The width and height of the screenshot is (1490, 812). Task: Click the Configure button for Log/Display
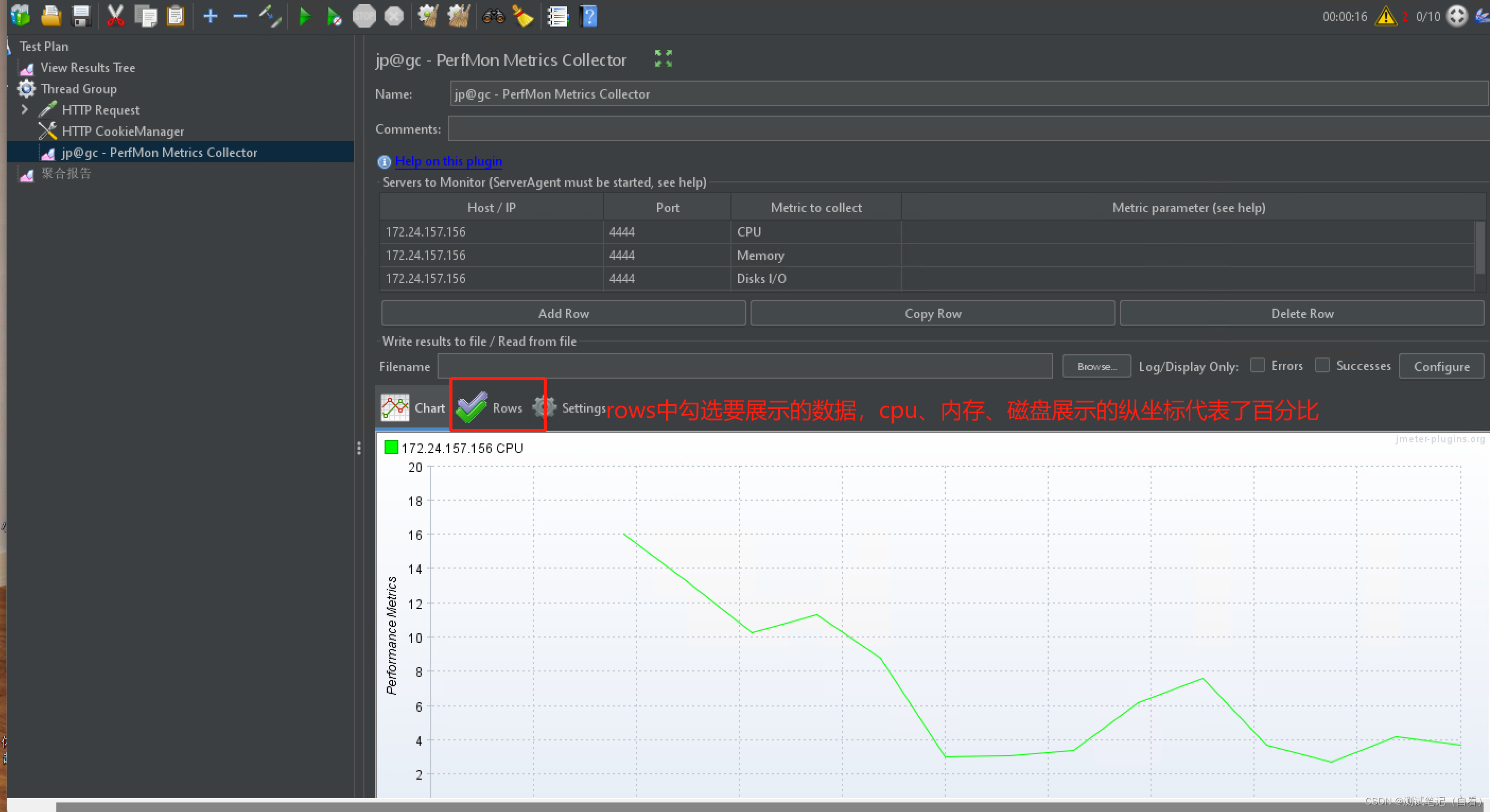(1441, 365)
